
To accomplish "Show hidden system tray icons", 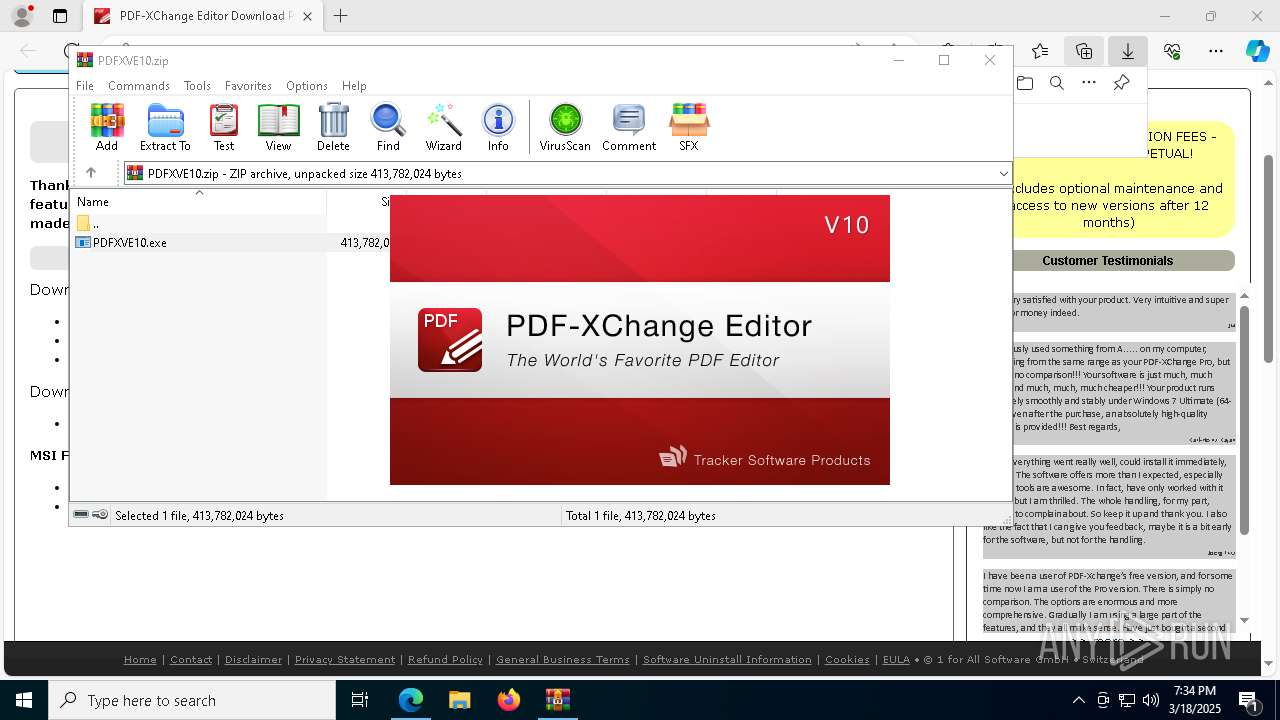I will point(1079,700).
